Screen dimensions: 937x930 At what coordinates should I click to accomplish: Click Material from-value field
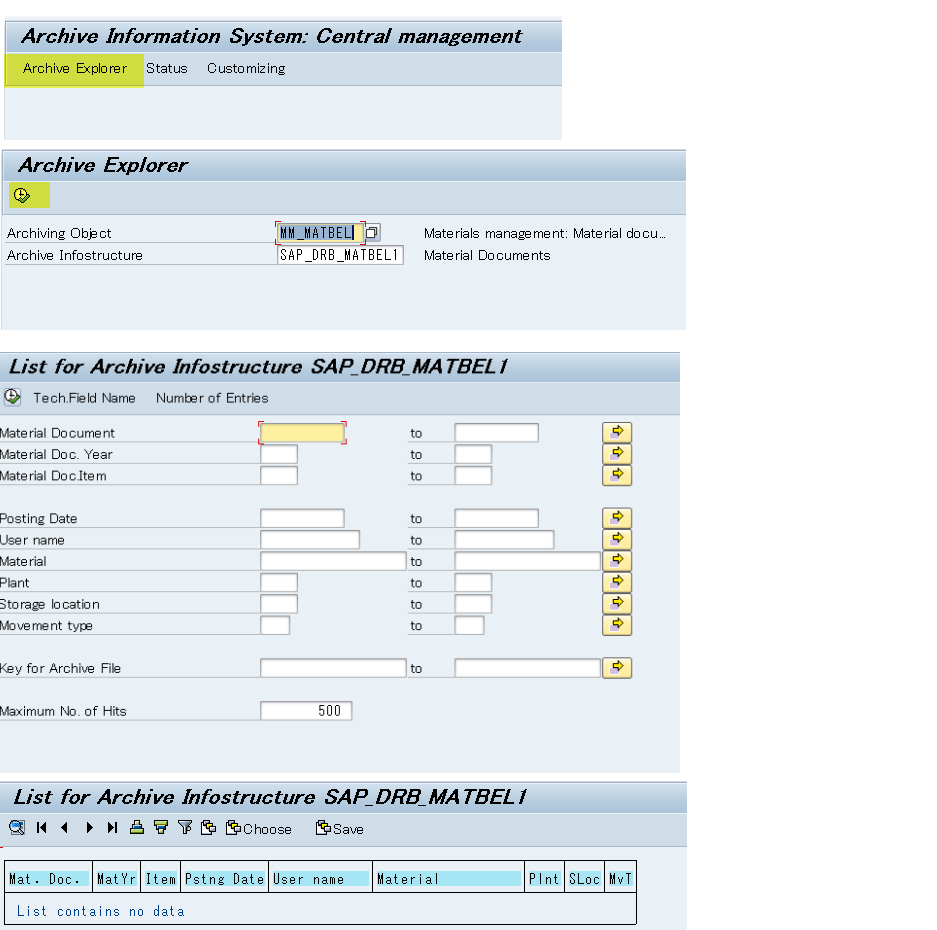pos(333,561)
